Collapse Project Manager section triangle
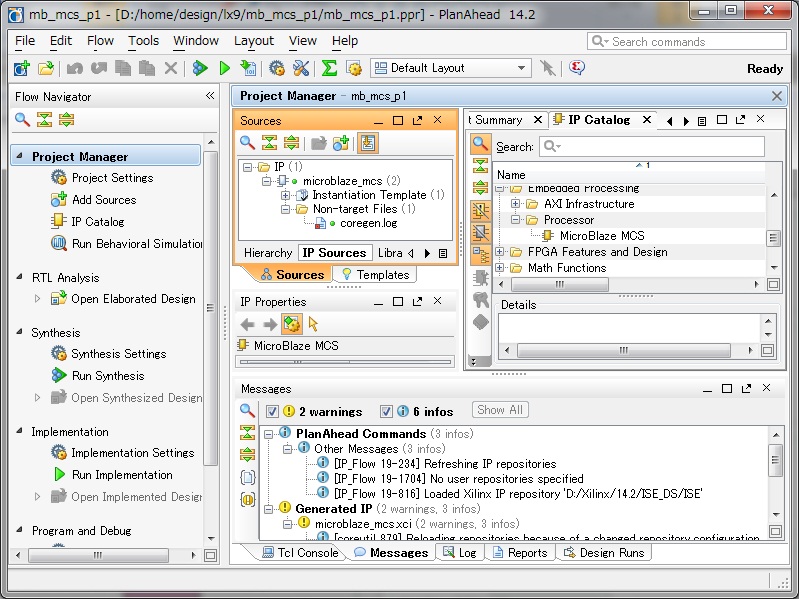This screenshot has width=799, height=599. (x=19, y=156)
